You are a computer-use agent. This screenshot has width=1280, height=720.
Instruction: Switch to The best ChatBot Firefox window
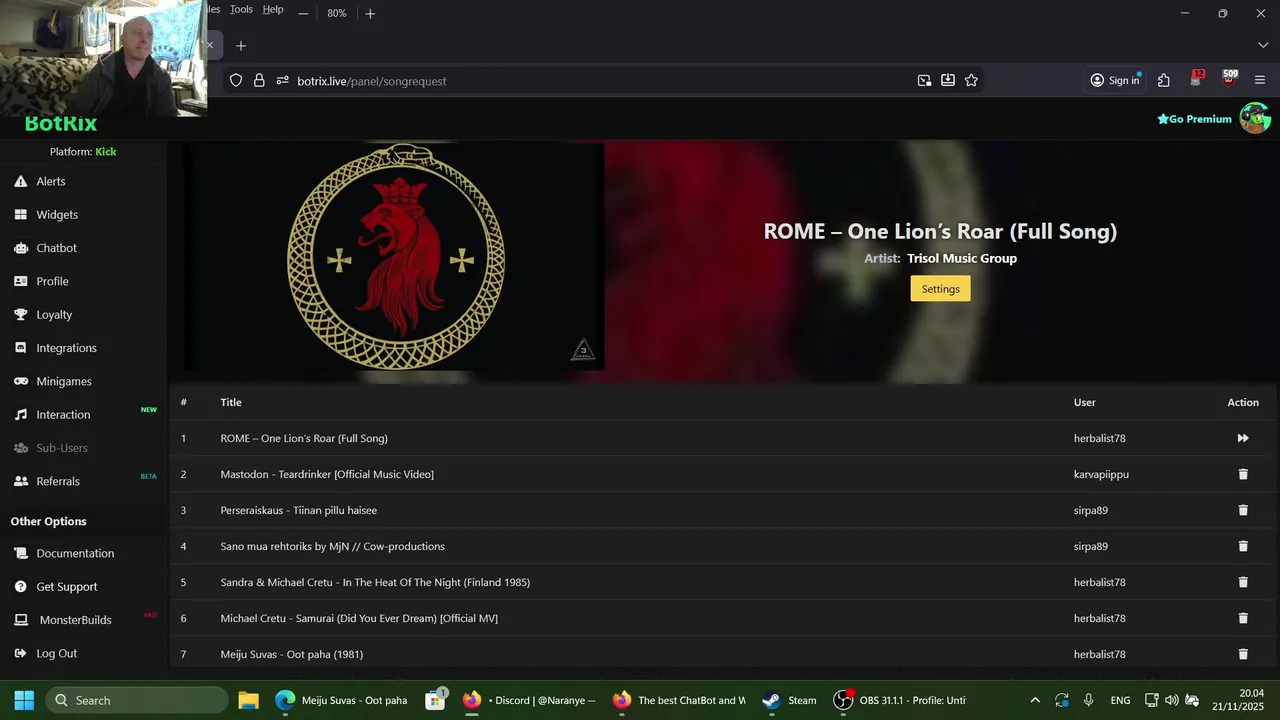[679, 700]
